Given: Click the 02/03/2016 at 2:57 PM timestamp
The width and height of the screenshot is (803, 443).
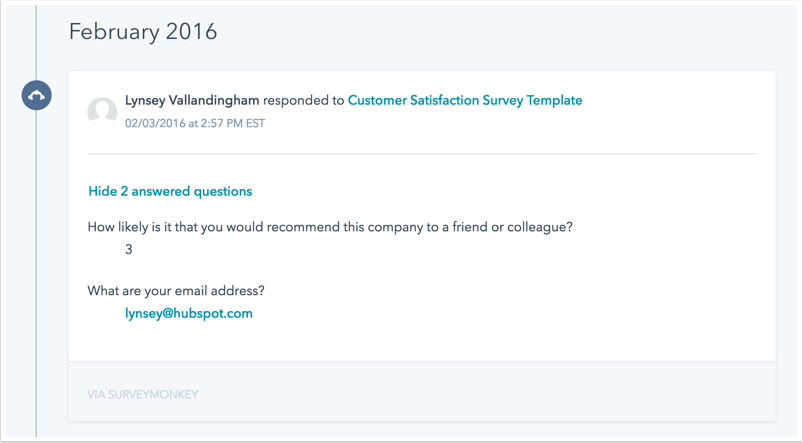Looking at the screenshot, I should pyautogui.click(x=195, y=123).
